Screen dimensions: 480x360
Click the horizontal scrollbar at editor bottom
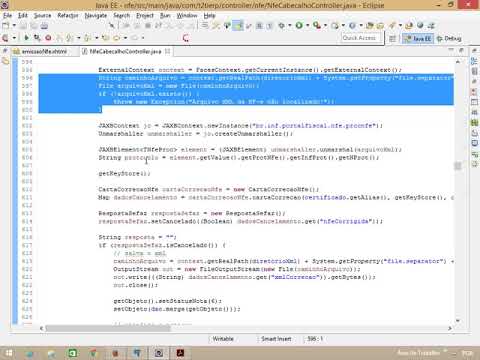tap(108, 328)
